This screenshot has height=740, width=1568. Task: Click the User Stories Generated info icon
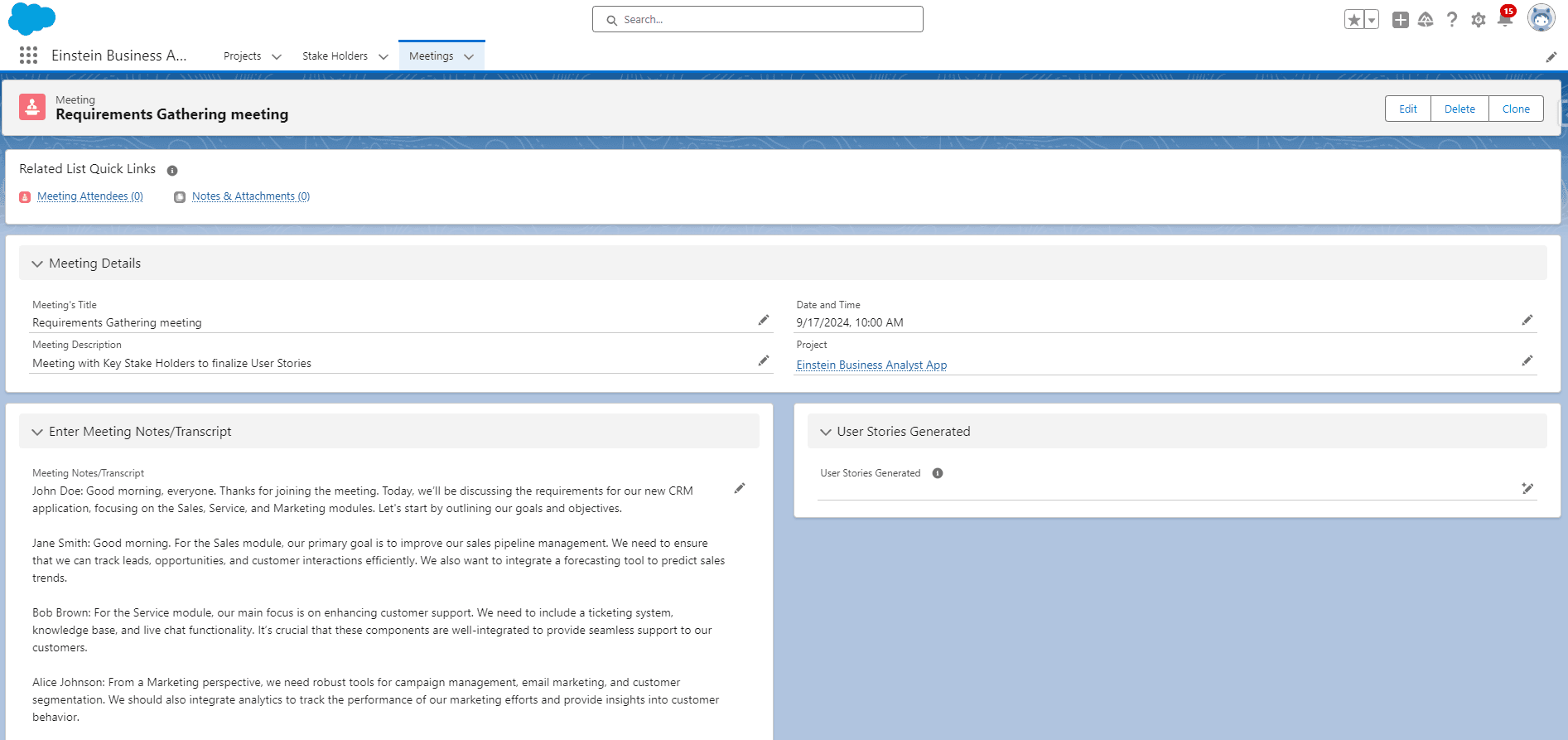(x=938, y=473)
